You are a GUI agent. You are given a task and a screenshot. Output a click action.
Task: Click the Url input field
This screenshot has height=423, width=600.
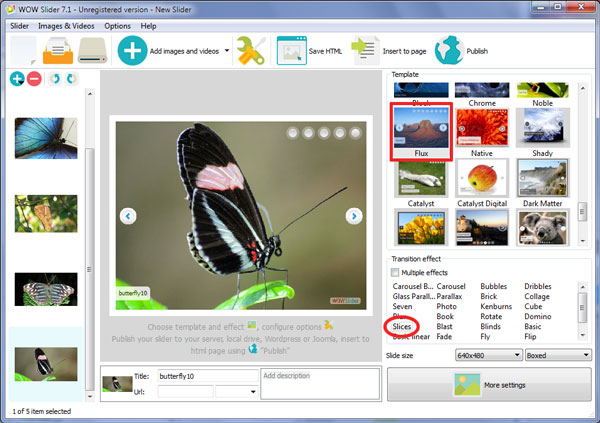185,392
